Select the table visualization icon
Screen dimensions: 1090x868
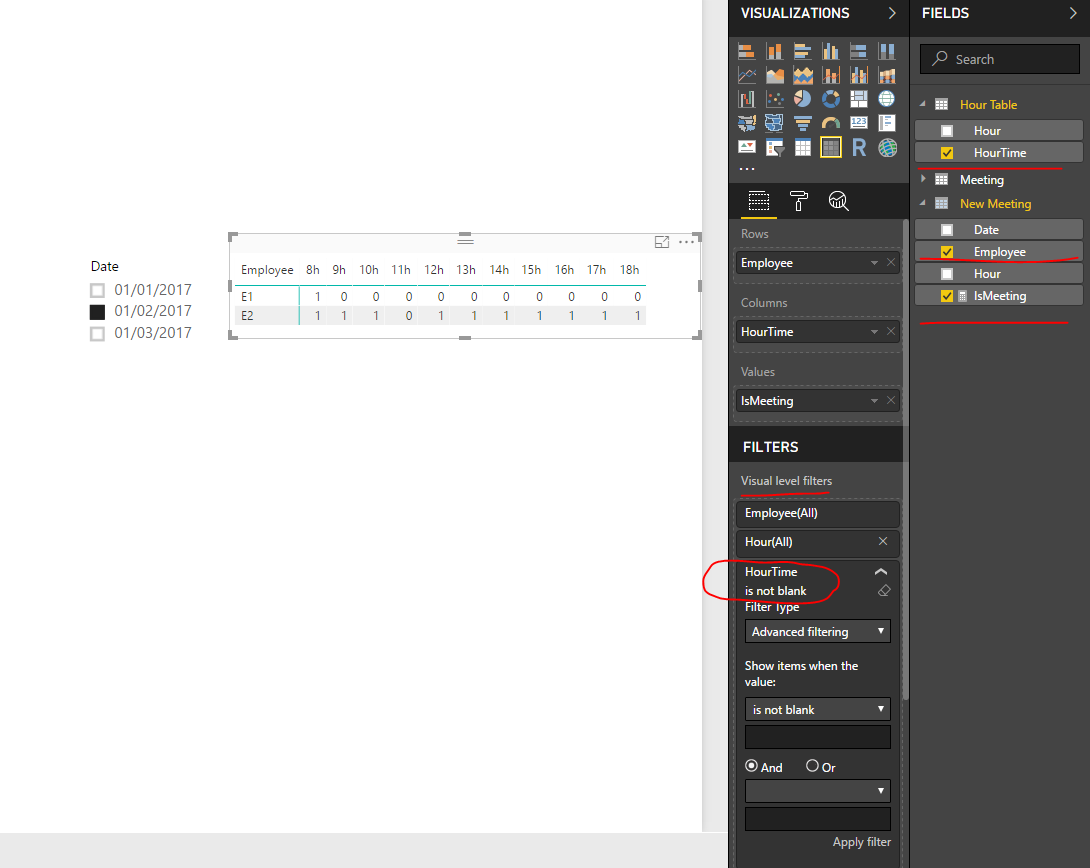(802, 147)
